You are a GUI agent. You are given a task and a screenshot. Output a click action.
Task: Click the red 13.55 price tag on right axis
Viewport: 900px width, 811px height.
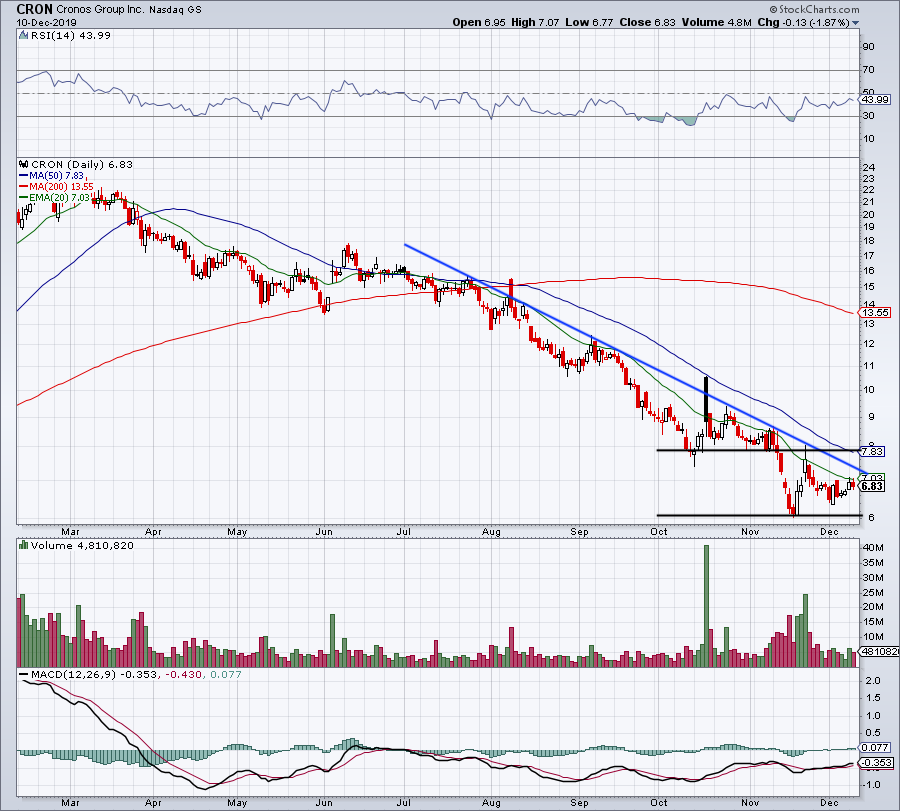[x=876, y=313]
